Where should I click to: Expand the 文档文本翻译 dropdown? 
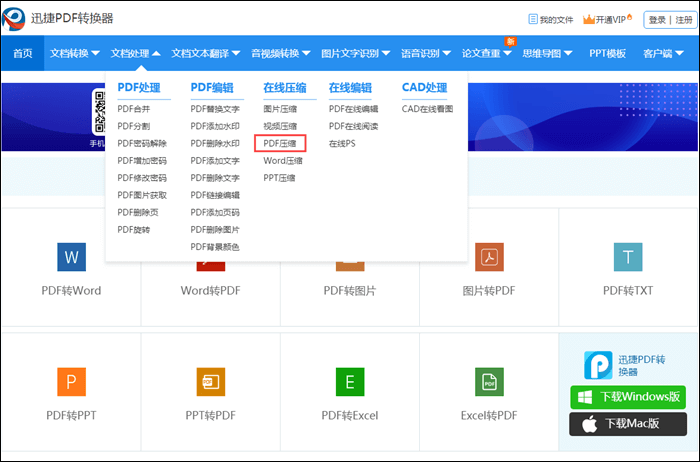point(205,54)
